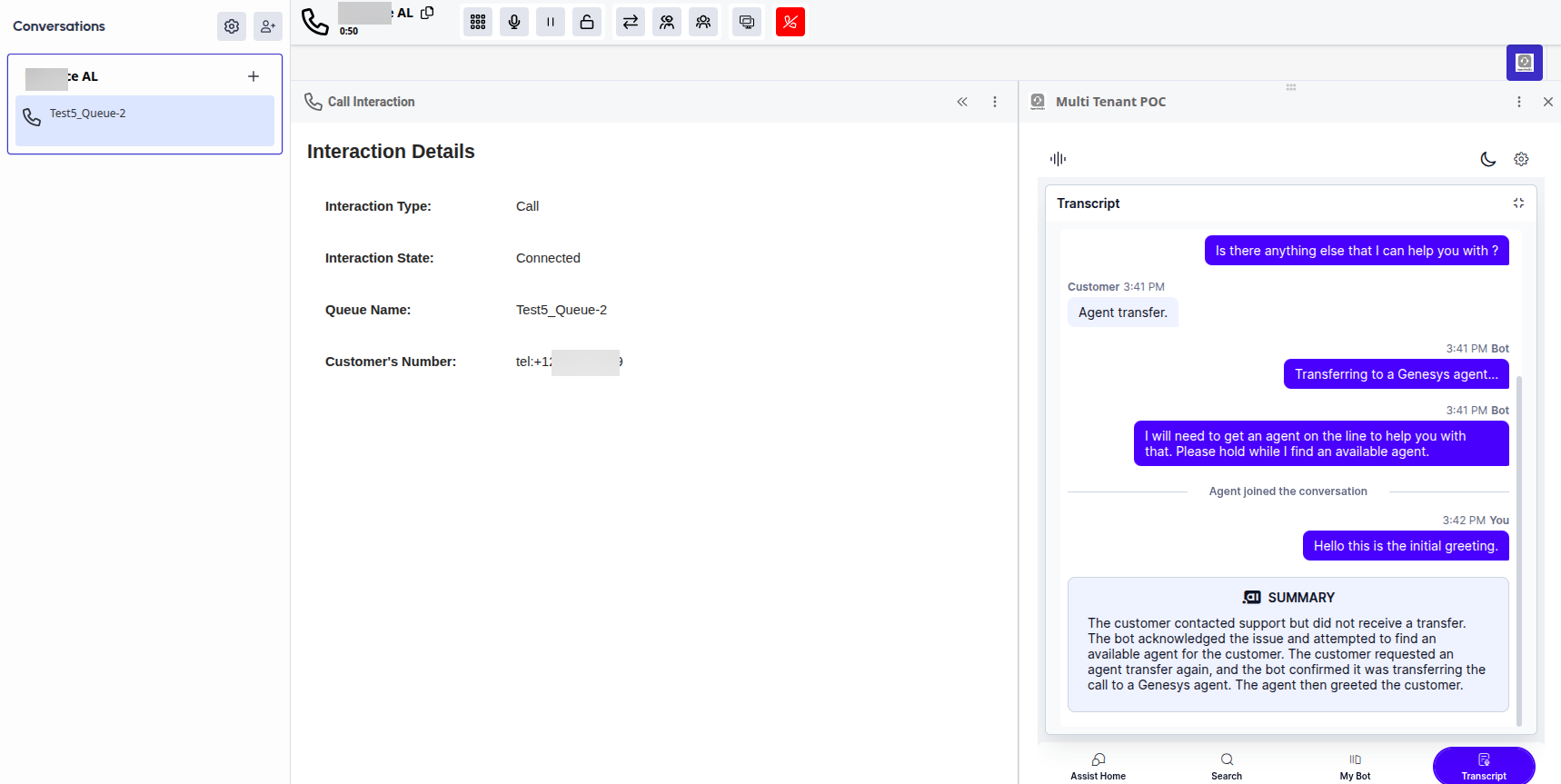Toggle dark mode with moon icon
The width and height of the screenshot is (1561, 784).
pos(1488,159)
